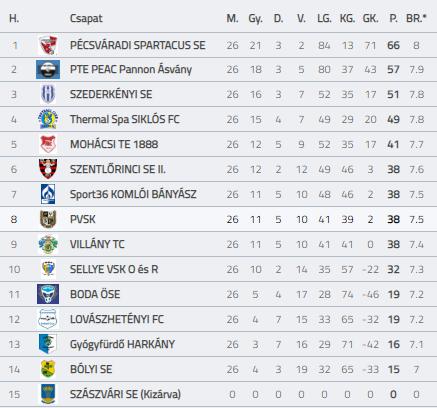Open the SELLYE VSK O és R team link

[x=114, y=269]
